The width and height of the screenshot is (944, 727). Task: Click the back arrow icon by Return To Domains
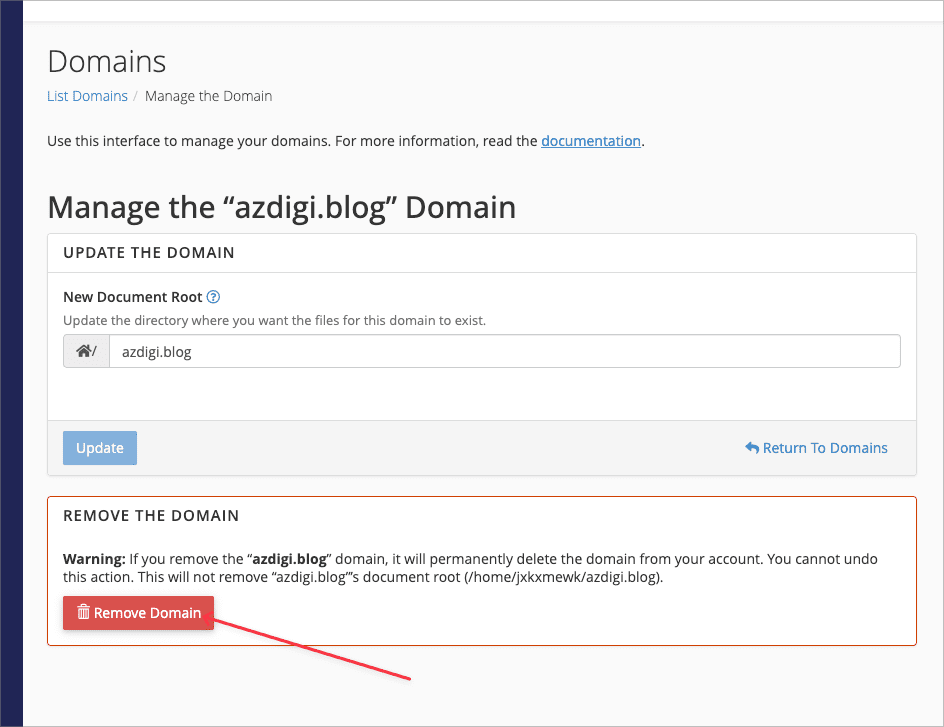click(x=752, y=448)
